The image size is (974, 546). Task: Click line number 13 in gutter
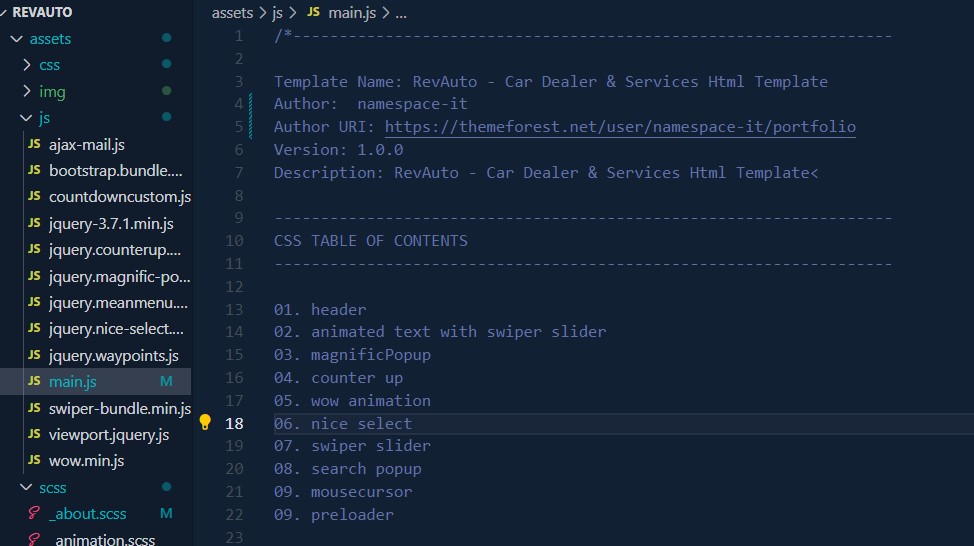[234, 310]
